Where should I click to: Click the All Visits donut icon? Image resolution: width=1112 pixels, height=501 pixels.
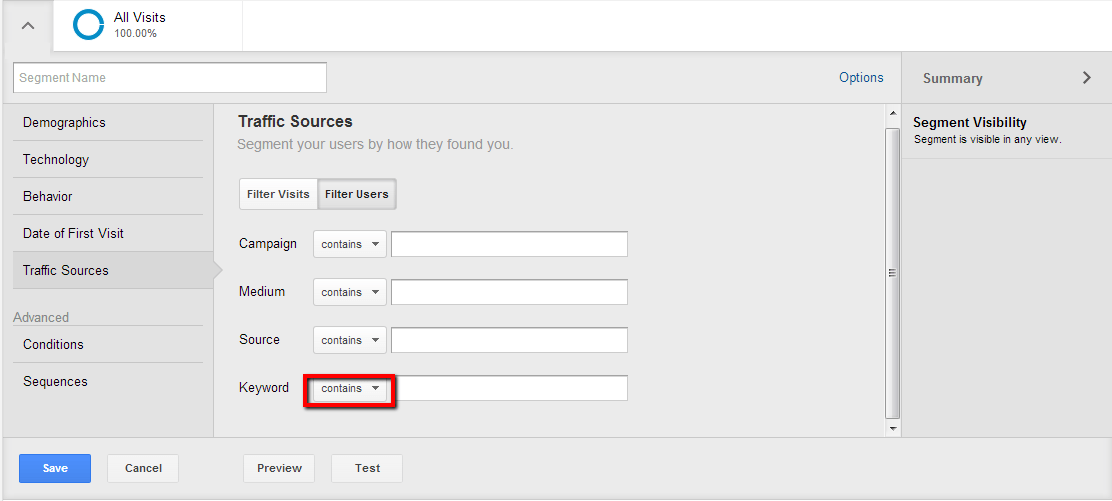click(x=89, y=25)
